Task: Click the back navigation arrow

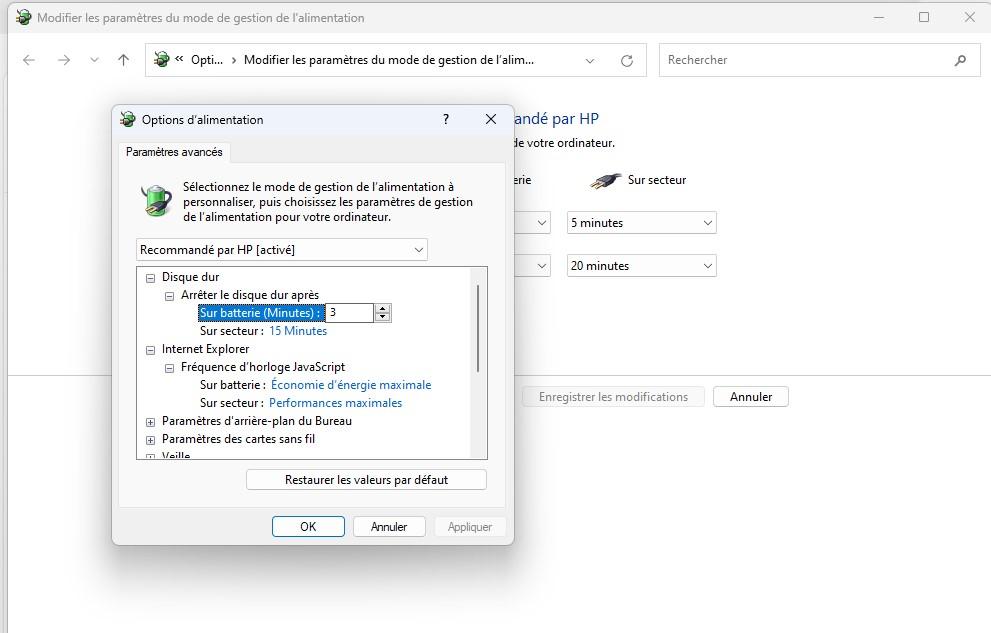Action: click(x=29, y=60)
